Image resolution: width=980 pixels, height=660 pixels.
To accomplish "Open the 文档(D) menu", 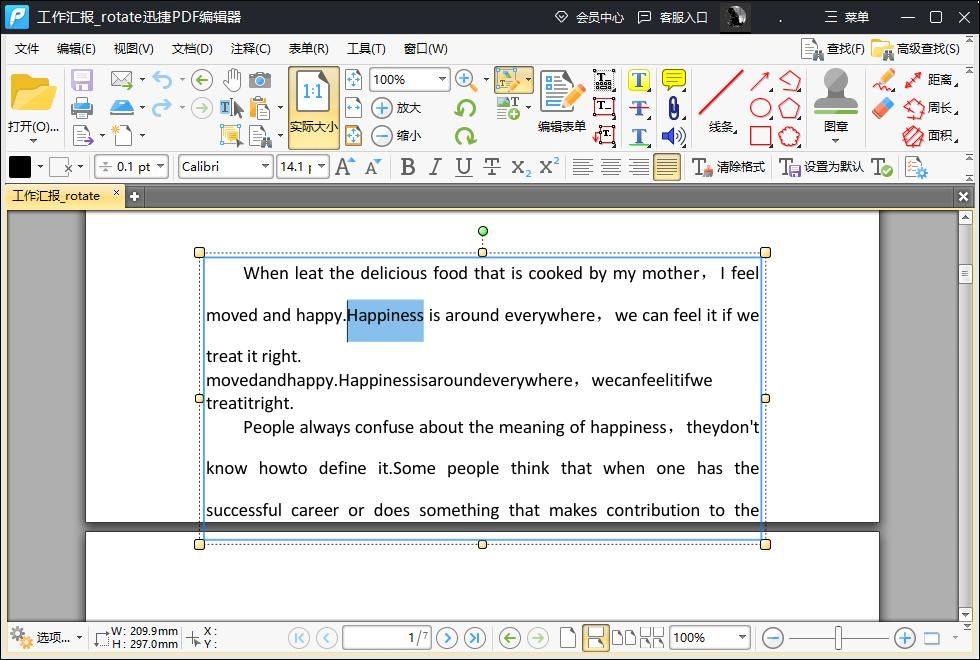I will pyautogui.click(x=192, y=48).
